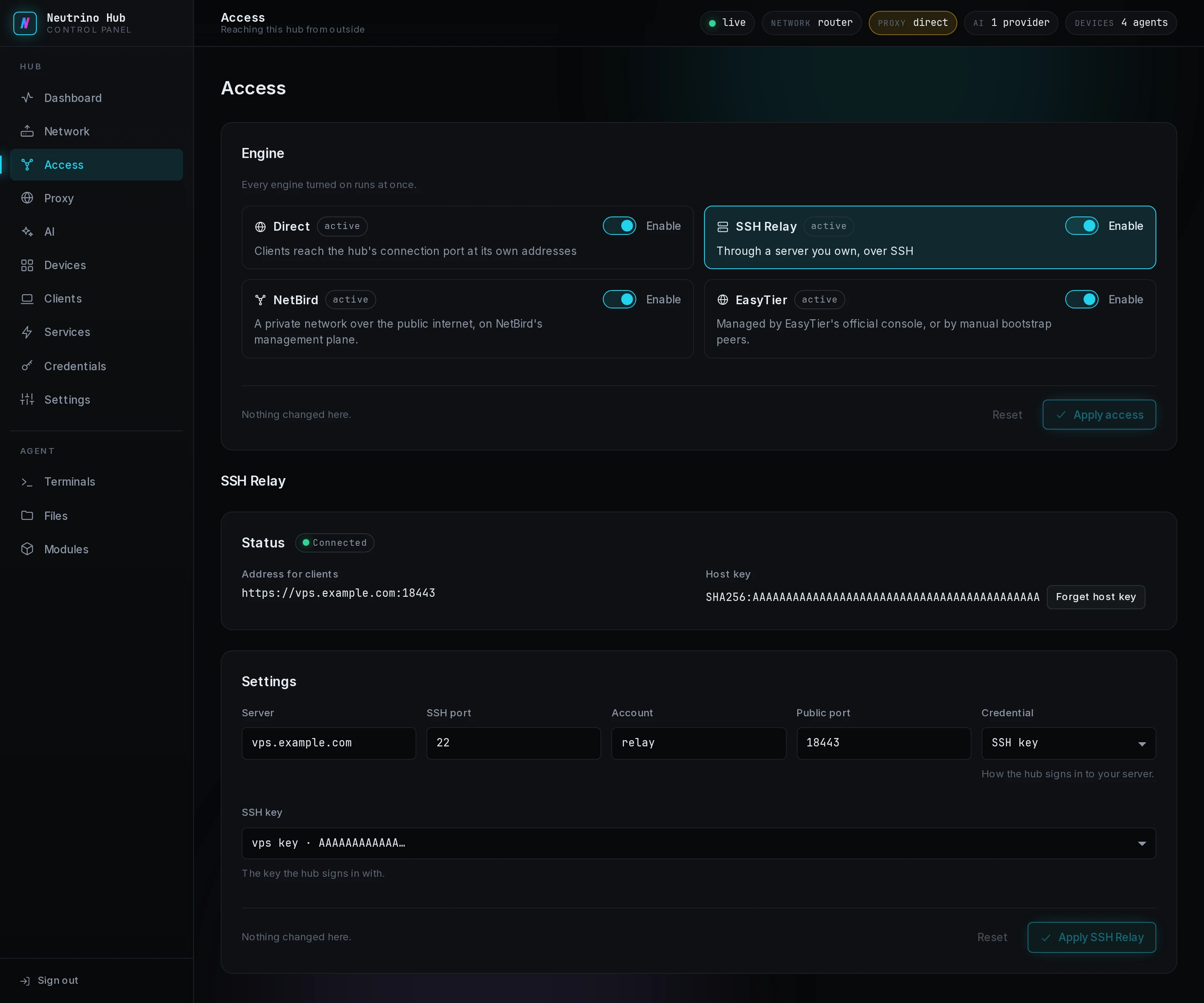The height and width of the screenshot is (1003, 1204).
Task: Disable the Direct engine toggle
Action: 619,226
